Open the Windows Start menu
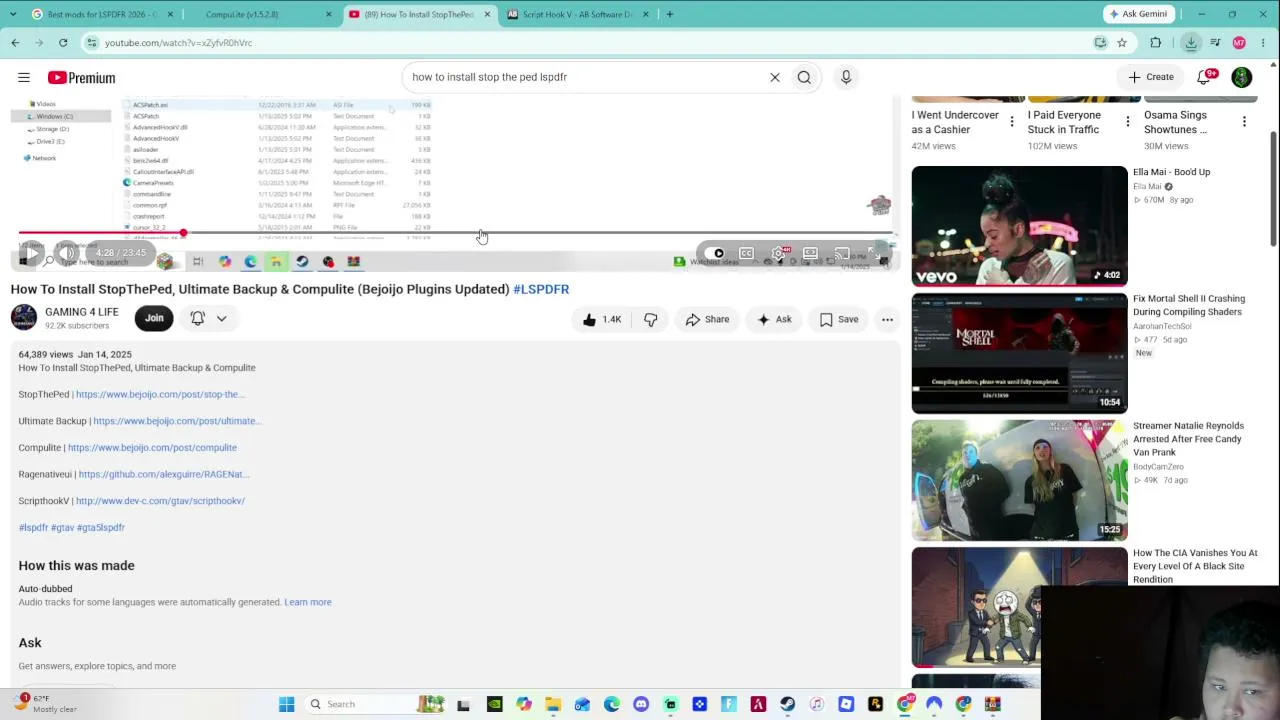The image size is (1280, 720). coord(287,704)
